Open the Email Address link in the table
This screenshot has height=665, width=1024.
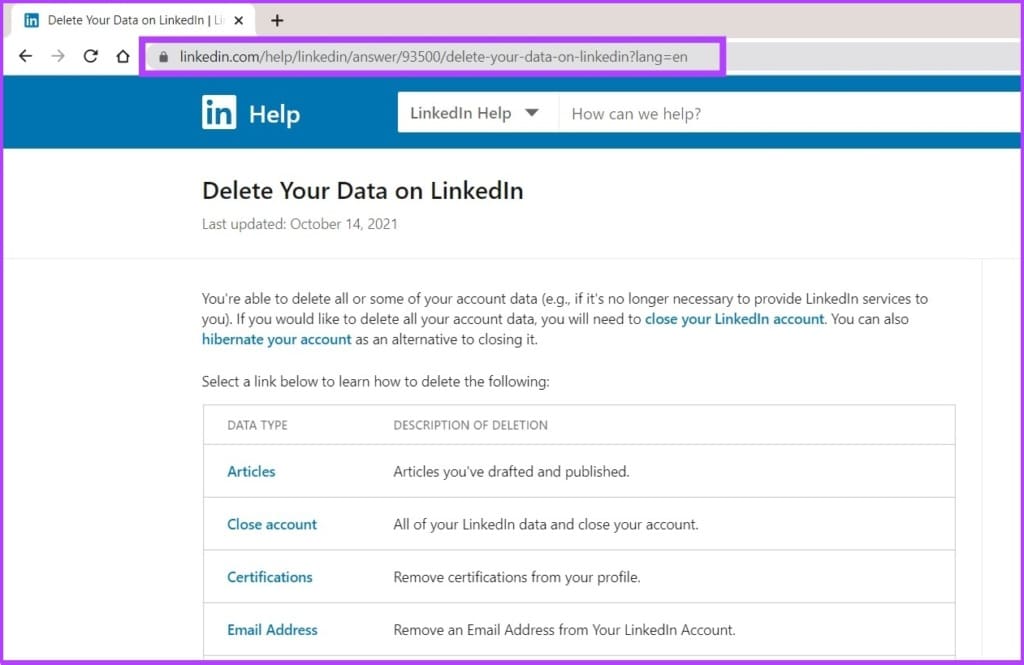tap(272, 630)
